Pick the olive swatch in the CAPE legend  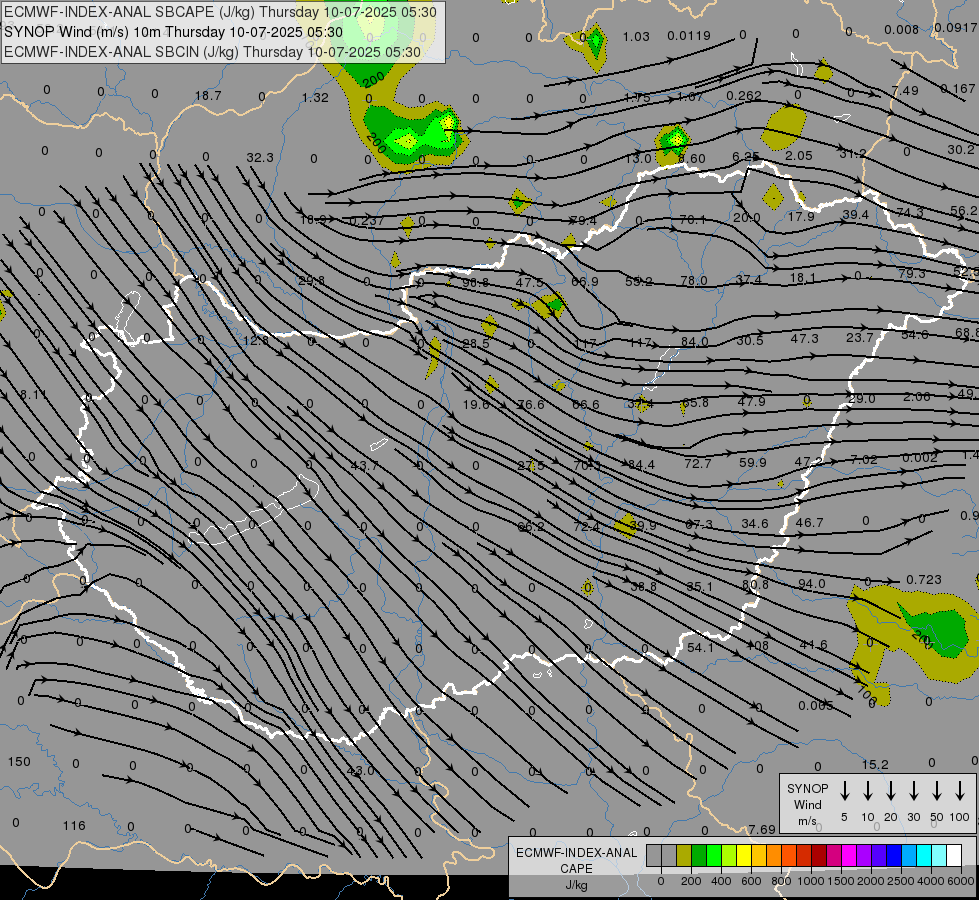tap(684, 856)
